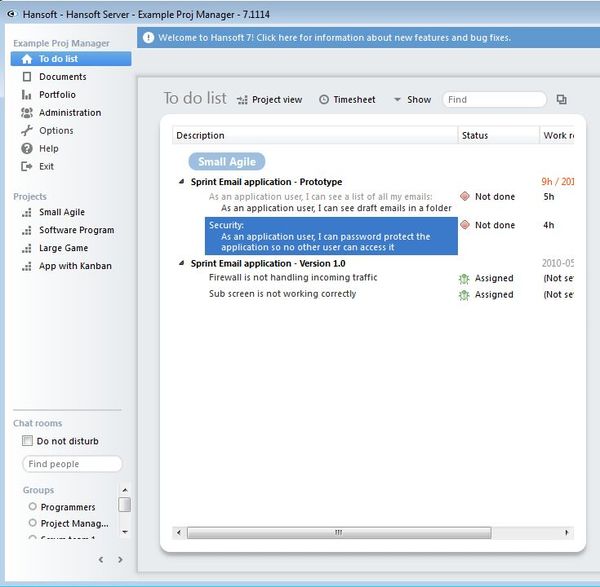Open the Portfolio chart icon
Screen dimensions: 600x587
click(27, 95)
